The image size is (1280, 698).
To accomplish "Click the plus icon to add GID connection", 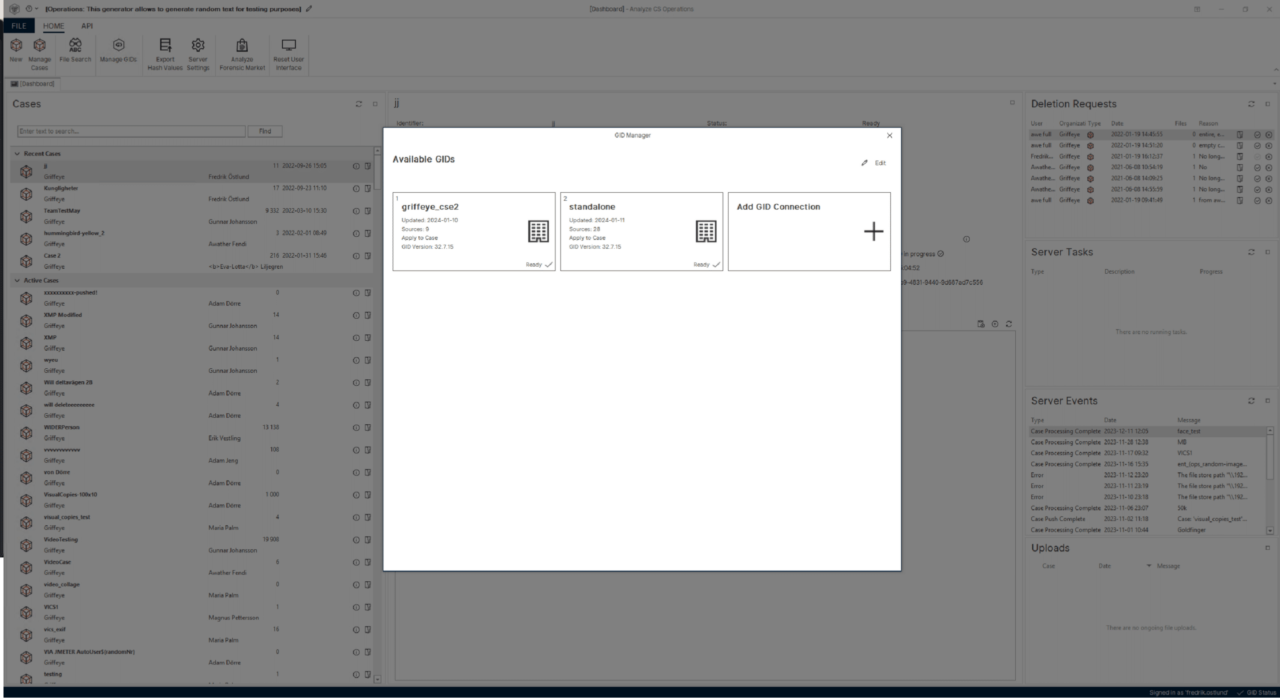I will coord(873,231).
